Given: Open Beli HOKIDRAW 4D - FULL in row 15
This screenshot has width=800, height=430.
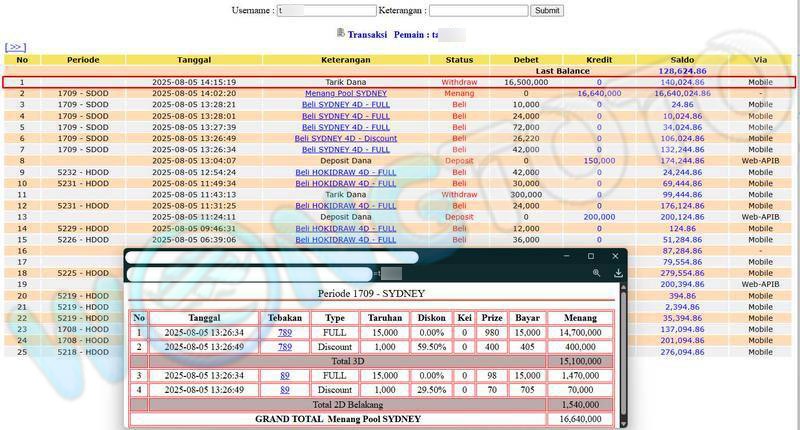Looking at the screenshot, I should pyautogui.click(x=346, y=240).
